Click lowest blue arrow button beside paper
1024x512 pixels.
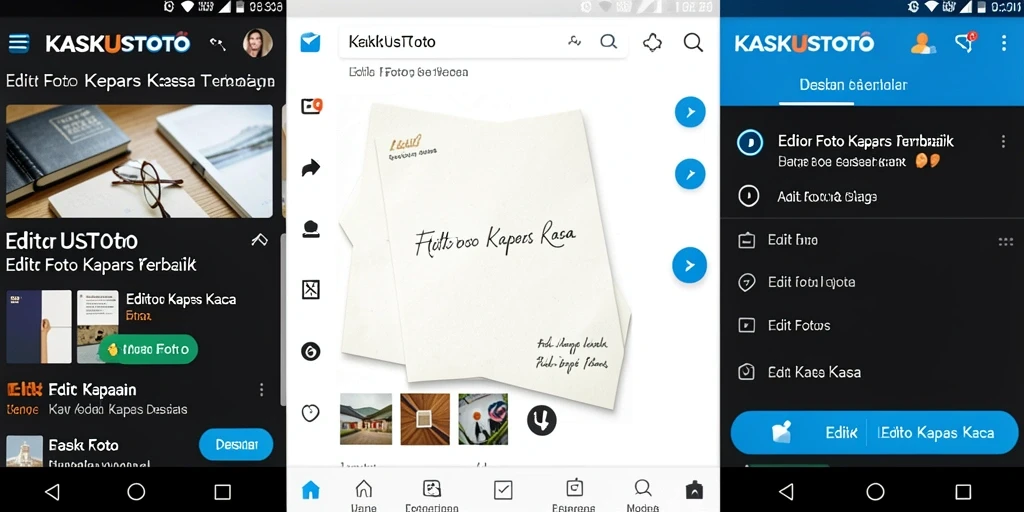point(690,265)
